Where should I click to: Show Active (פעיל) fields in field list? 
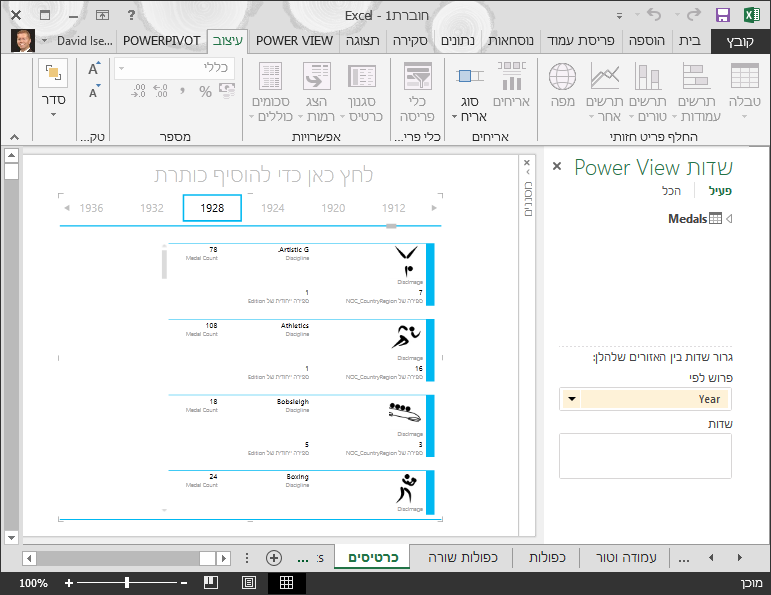[720, 191]
